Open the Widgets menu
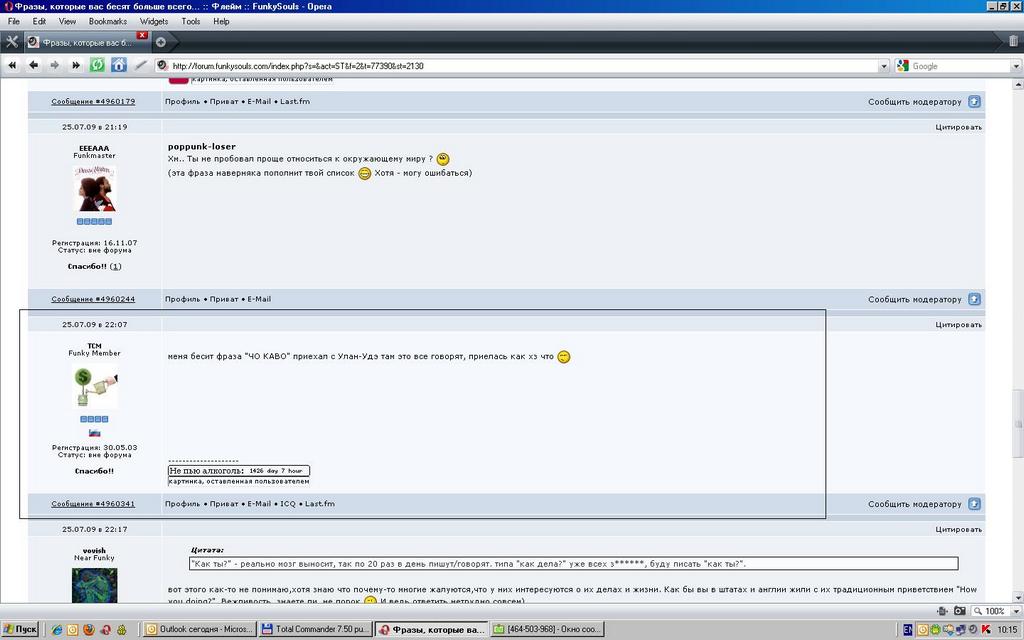Viewport: 1024px width, 640px height. pyautogui.click(x=154, y=21)
